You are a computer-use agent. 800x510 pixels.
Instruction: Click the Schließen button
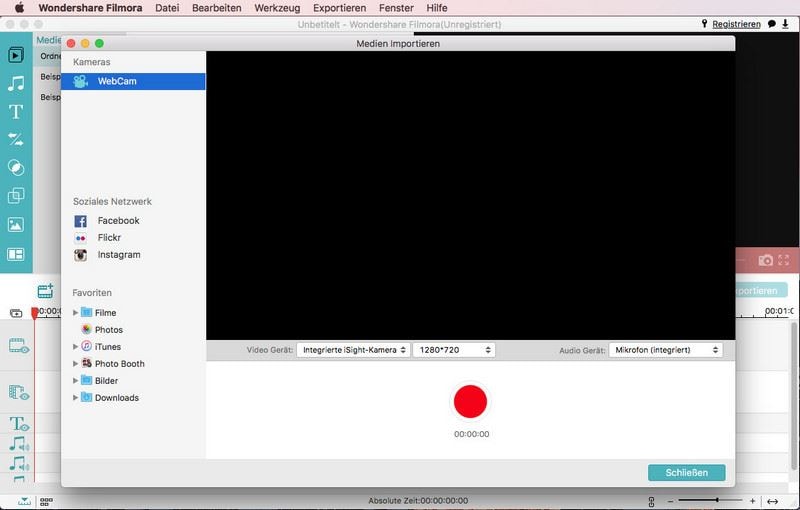pyautogui.click(x=686, y=473)
